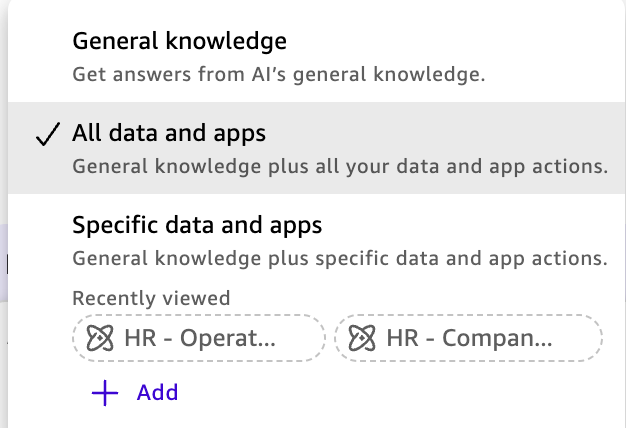This screenshot has height=428, width=626.
Task: Click the 'HR - Operat...' truncated text label
Action: 213,339
